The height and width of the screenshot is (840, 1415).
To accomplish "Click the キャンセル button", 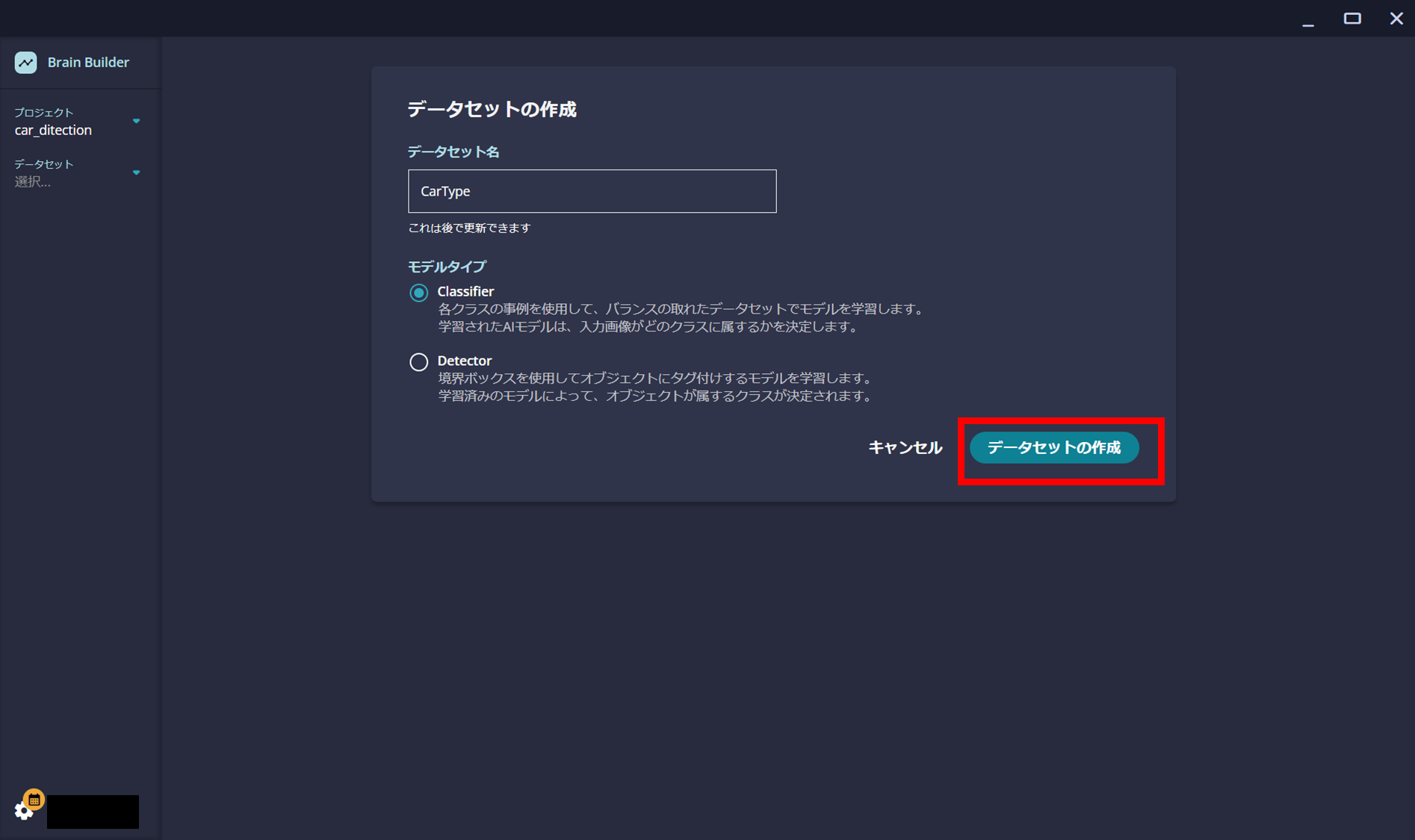I will (x=905, y=448).
